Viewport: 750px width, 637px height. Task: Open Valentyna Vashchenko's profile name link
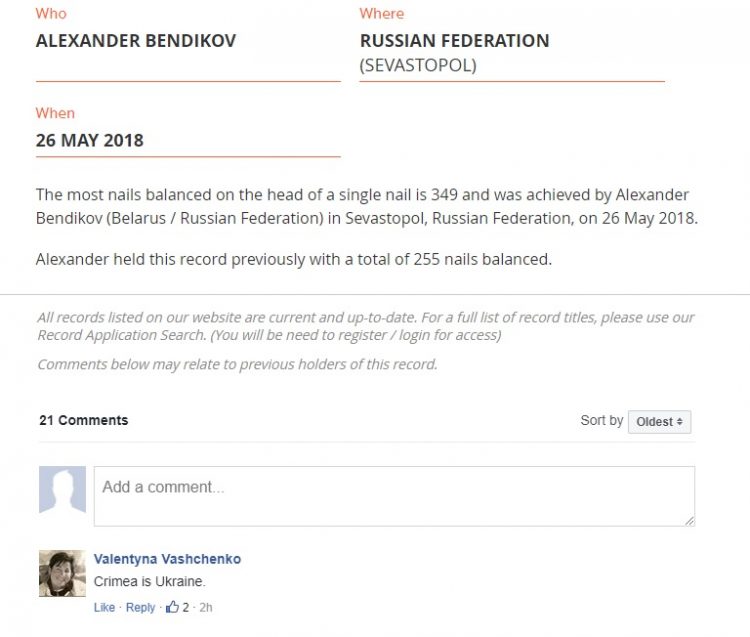[x=167, y=559]
